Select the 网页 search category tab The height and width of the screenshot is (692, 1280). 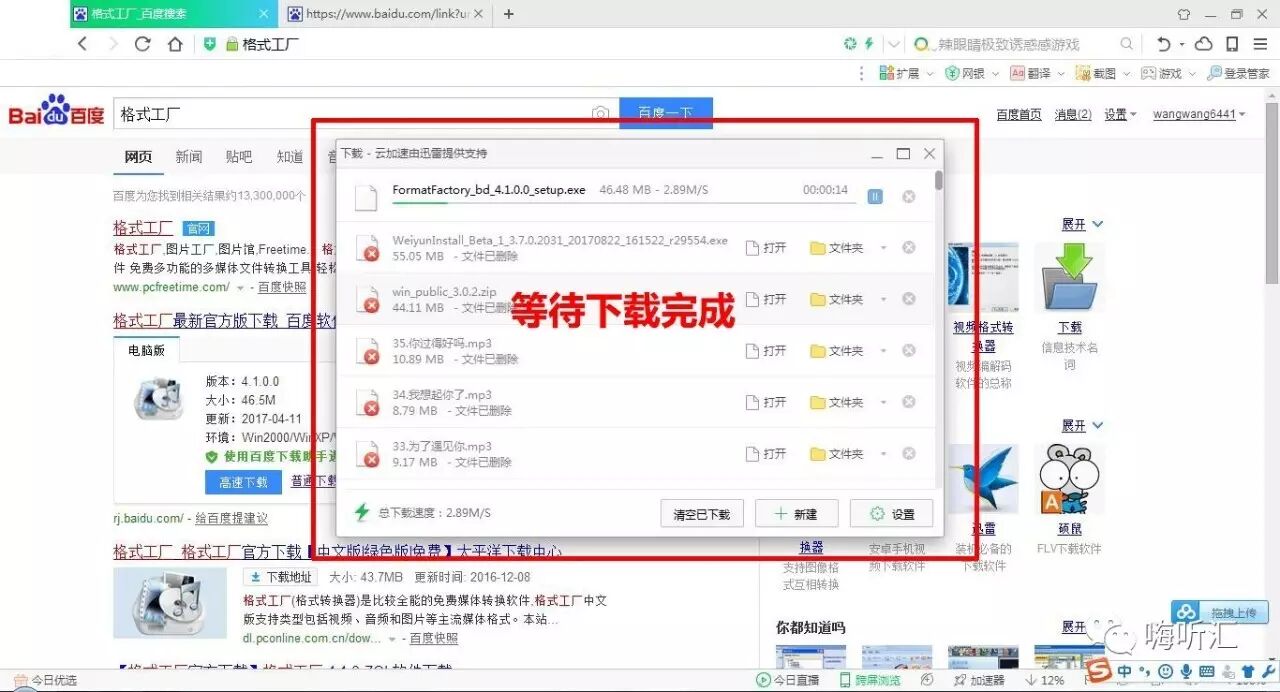138,157
